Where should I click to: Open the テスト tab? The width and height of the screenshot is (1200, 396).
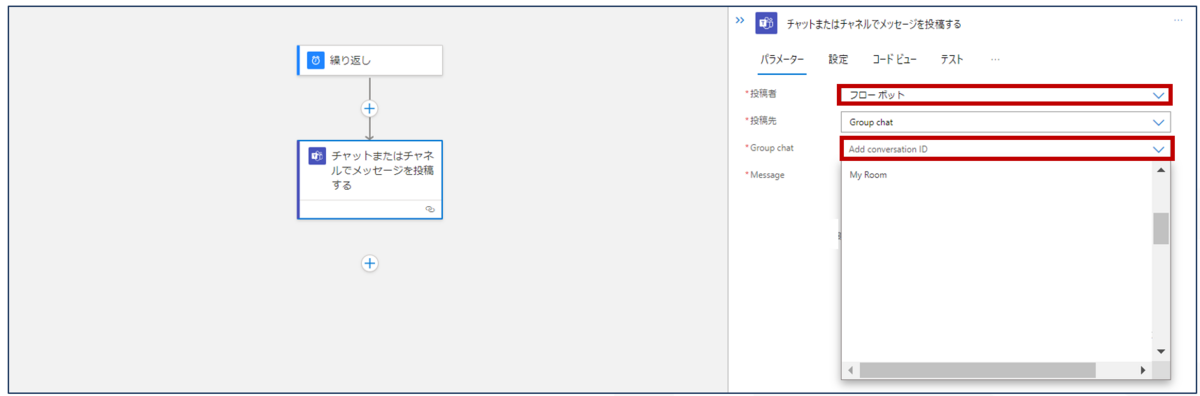click(x=952, y=60)
